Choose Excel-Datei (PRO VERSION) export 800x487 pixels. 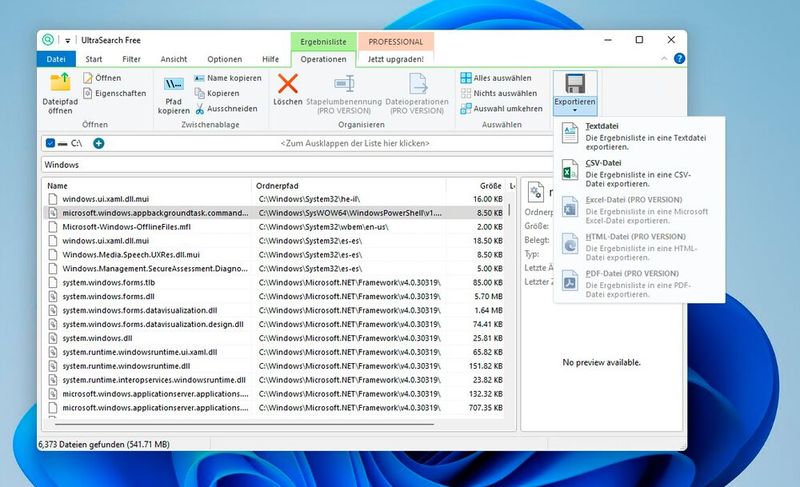pos(639,210)
